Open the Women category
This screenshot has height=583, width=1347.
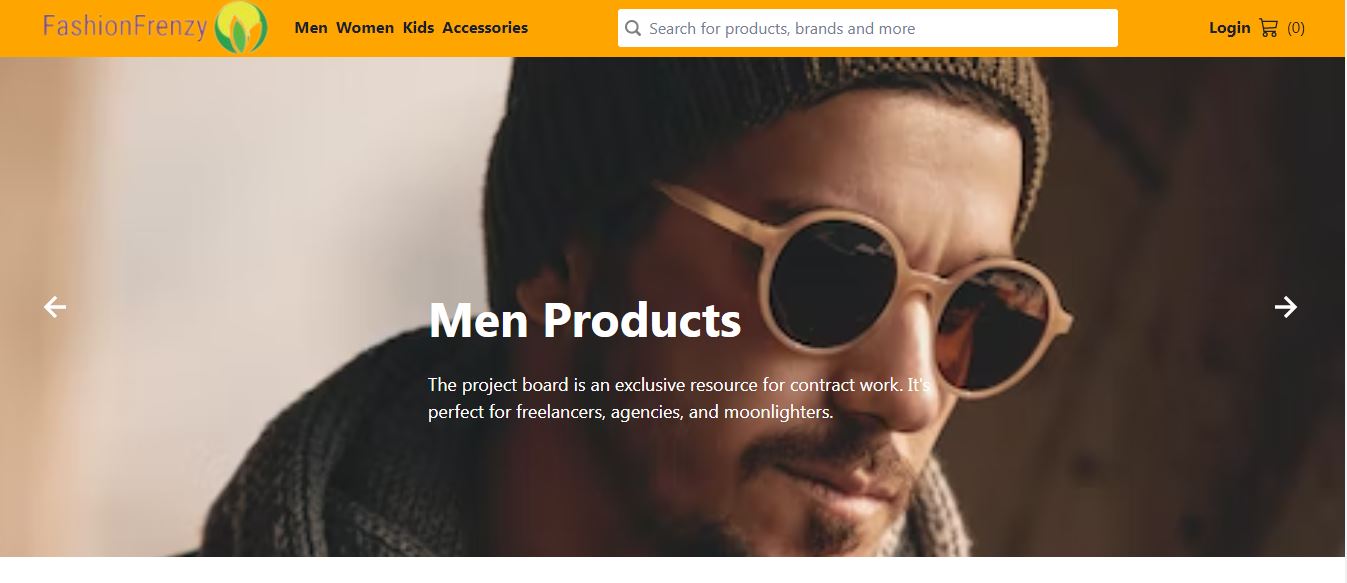(365, 28)
